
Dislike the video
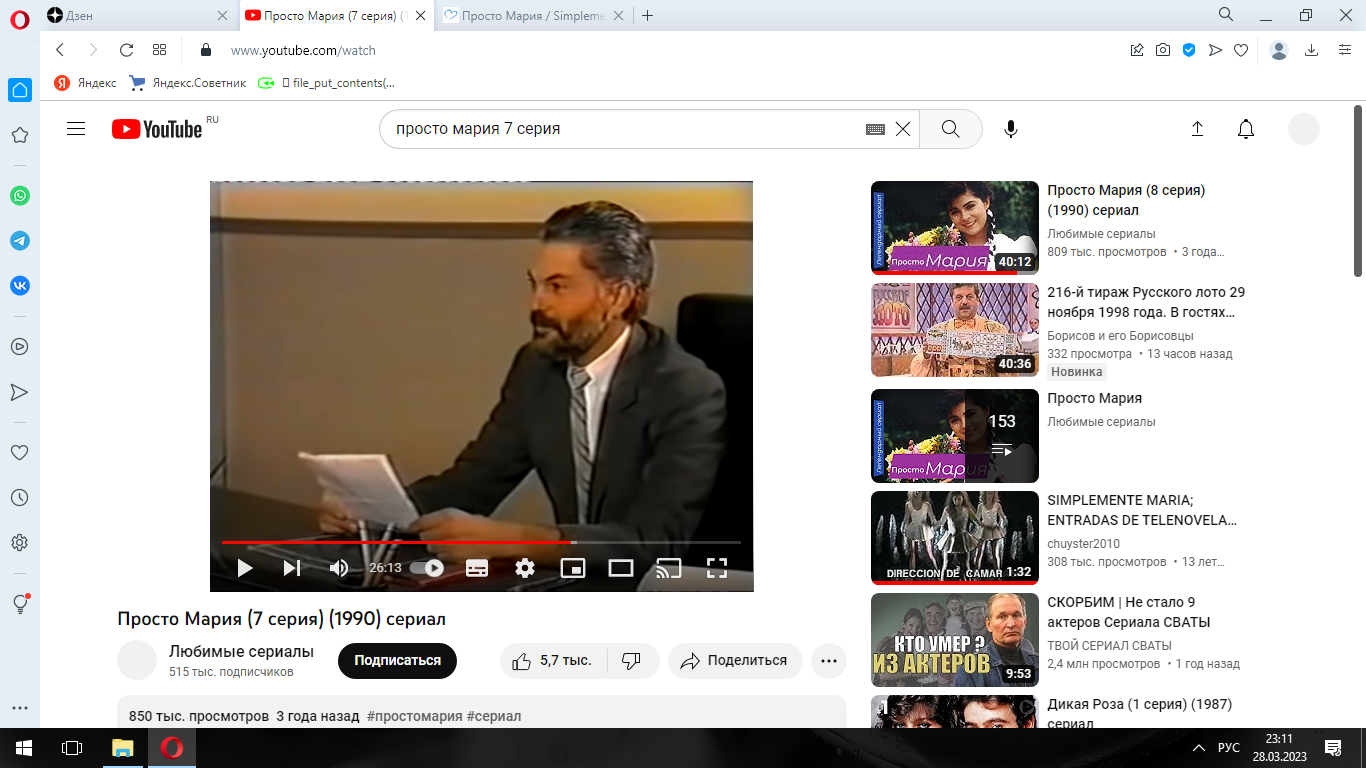[631, 661]
